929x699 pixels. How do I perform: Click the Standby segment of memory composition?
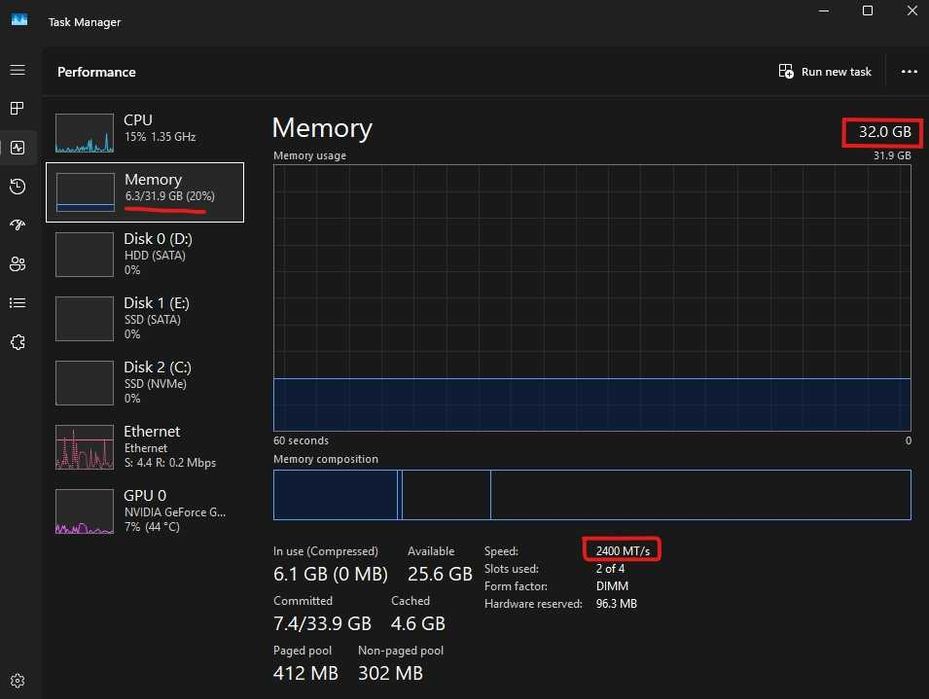(446, 495)
